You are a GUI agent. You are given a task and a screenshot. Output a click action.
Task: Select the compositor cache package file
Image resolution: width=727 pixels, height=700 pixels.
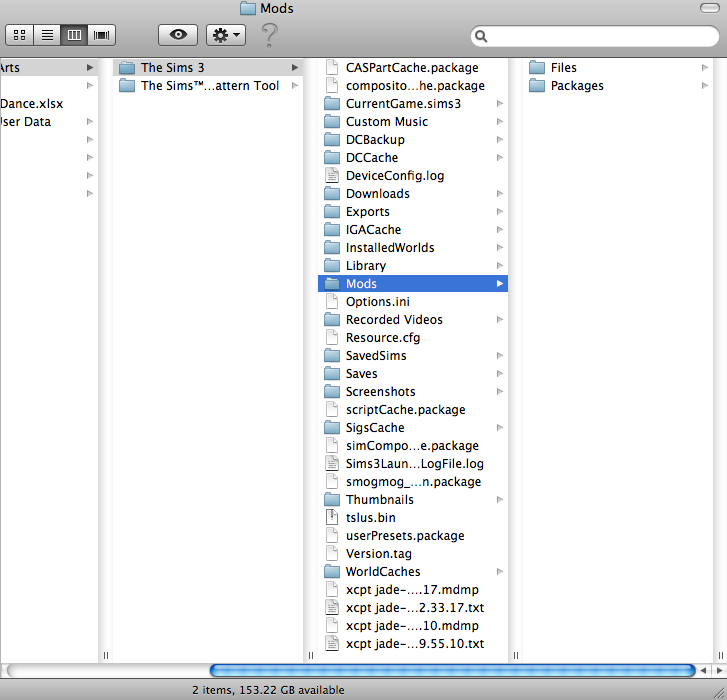pos(413,86)
